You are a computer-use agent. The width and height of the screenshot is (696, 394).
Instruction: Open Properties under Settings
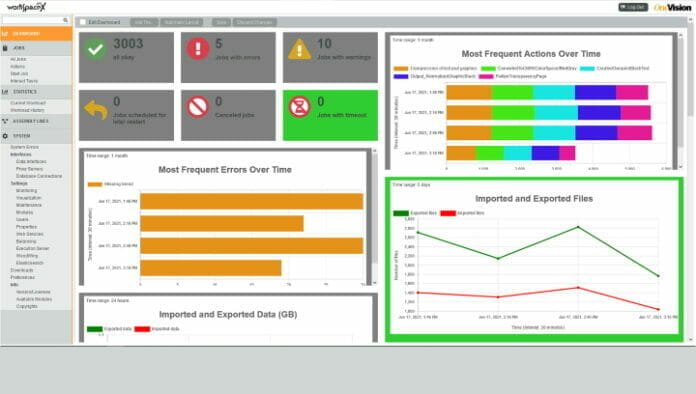26,227
